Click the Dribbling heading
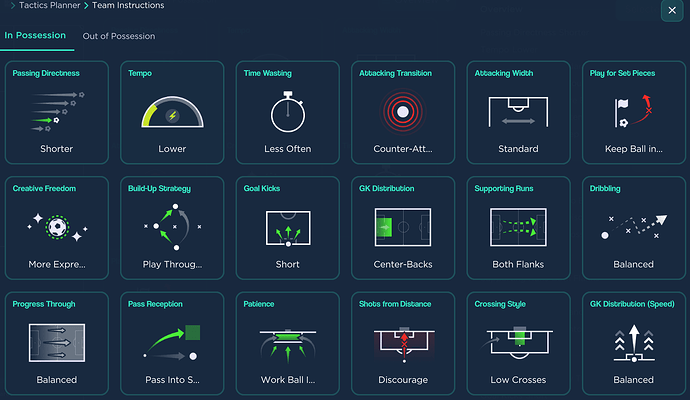Screen dimensions: 690x400 [x=605, y=188]
